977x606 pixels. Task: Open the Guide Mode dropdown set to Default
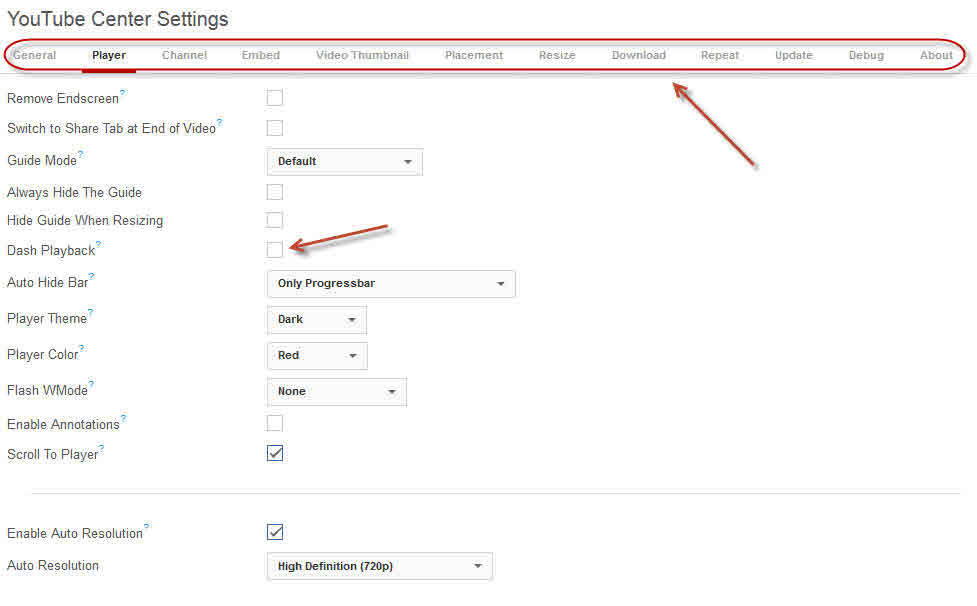pyautogui.click(x=345, y=161)
